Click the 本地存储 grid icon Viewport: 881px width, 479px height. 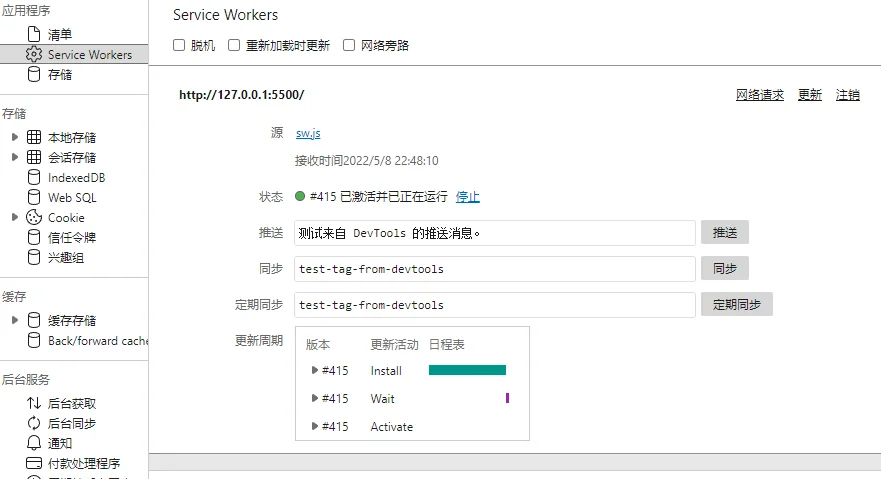point(34,137)
